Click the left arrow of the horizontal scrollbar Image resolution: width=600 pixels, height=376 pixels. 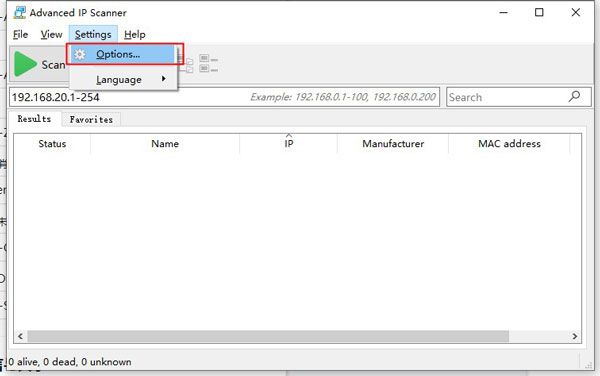20,336
